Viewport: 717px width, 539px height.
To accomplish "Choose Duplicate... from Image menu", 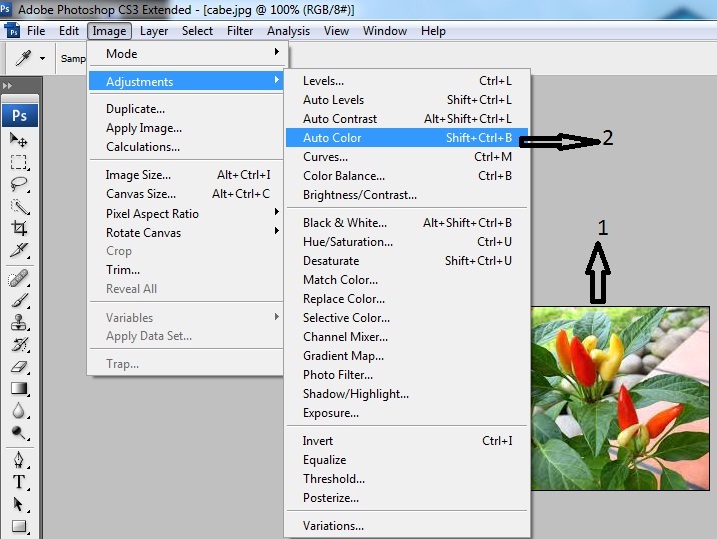I will [x=187, y=109].
